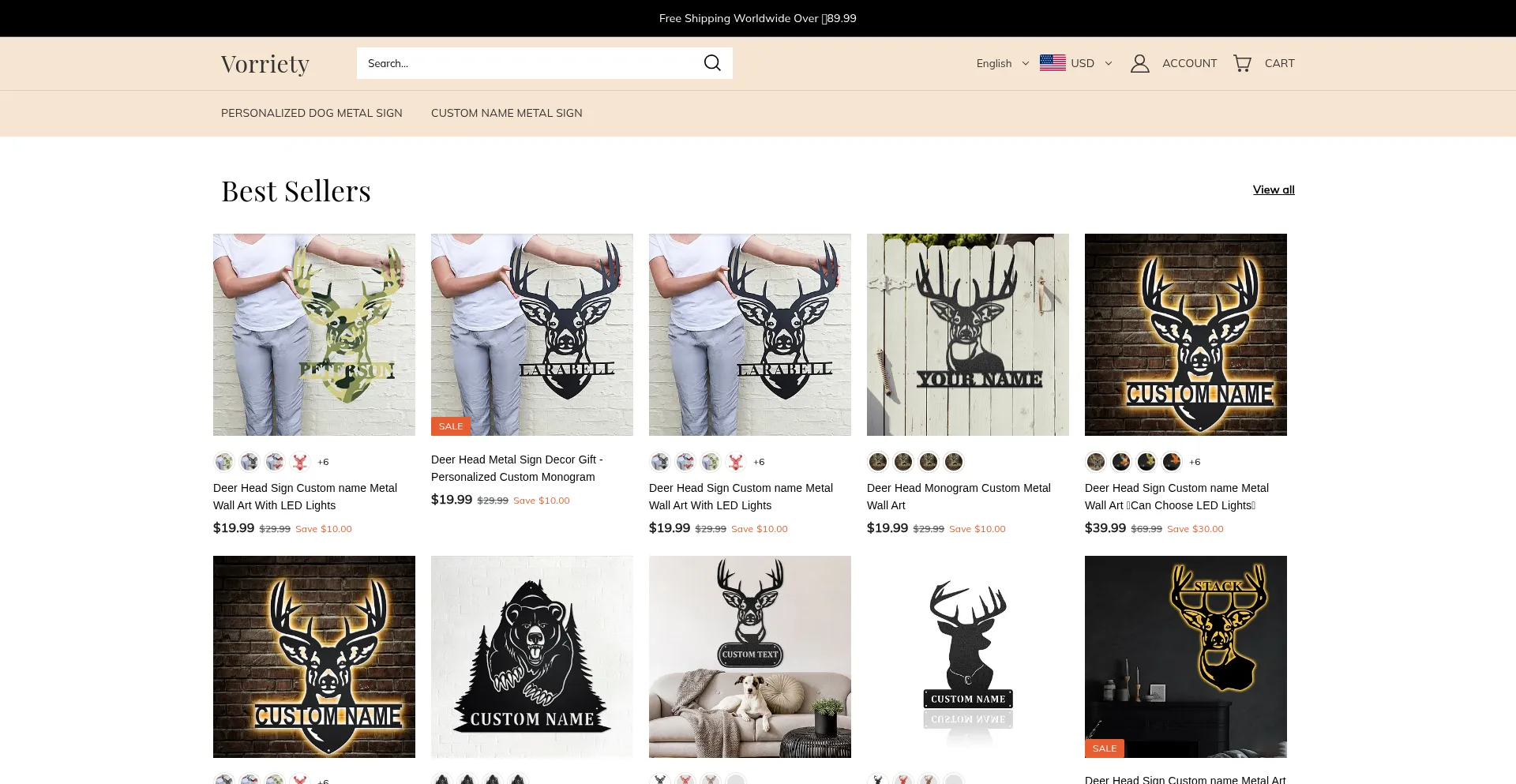
Task: Click the search magnifier icon
Action: [712, 63]
